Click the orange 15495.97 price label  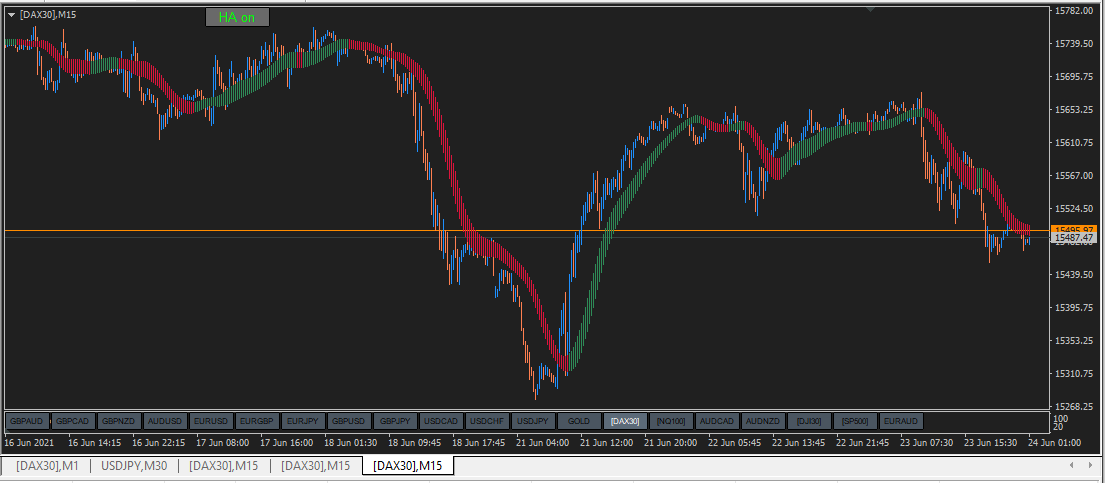tap(1073, 230)
